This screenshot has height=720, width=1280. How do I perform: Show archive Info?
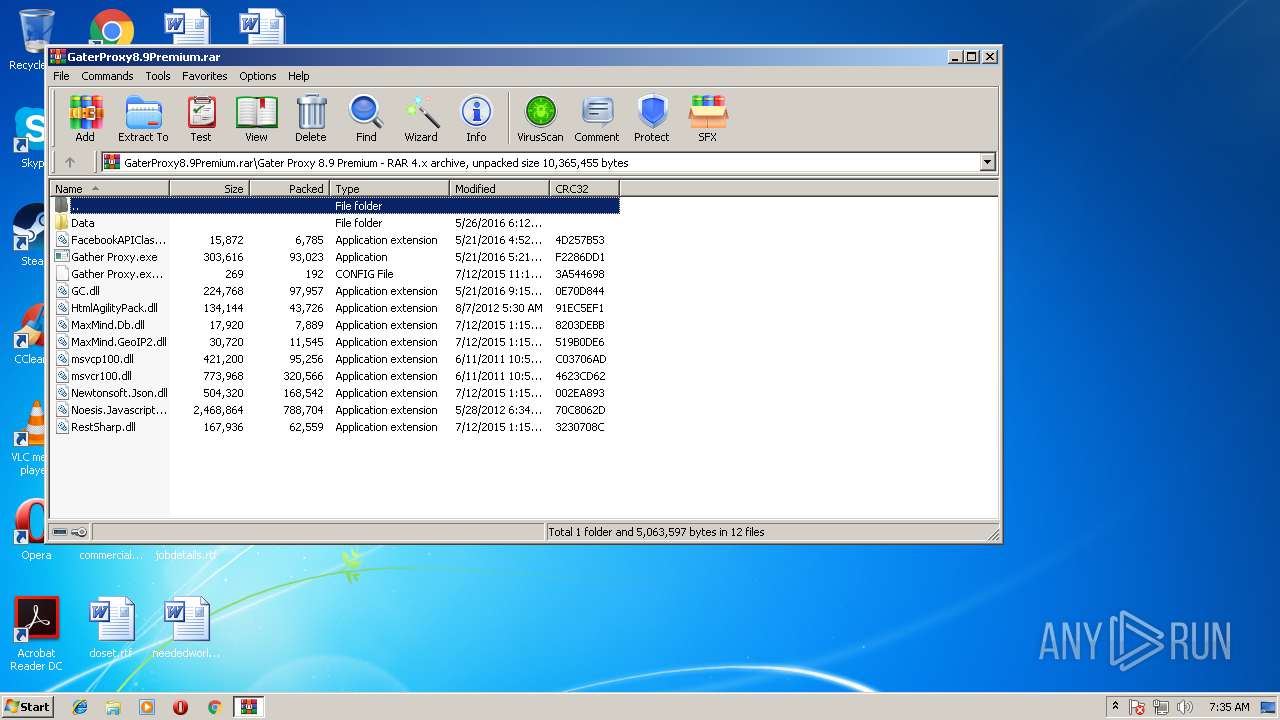tap(476, 119)
